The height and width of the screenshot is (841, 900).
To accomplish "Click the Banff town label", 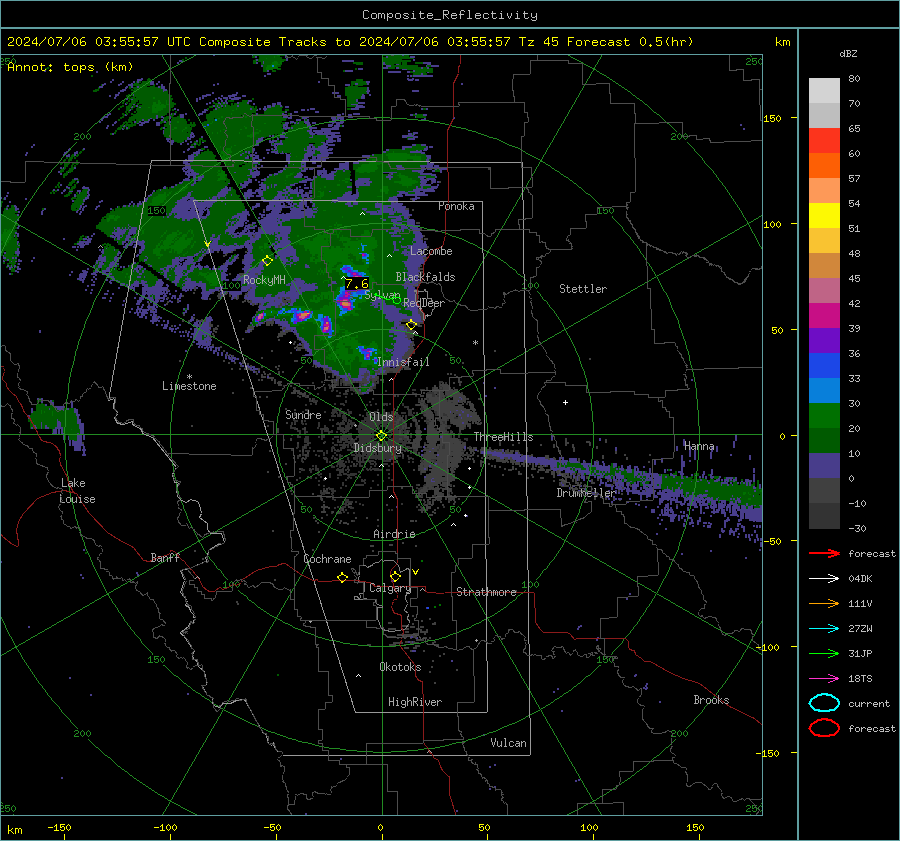I will click(x=165, y=557).
